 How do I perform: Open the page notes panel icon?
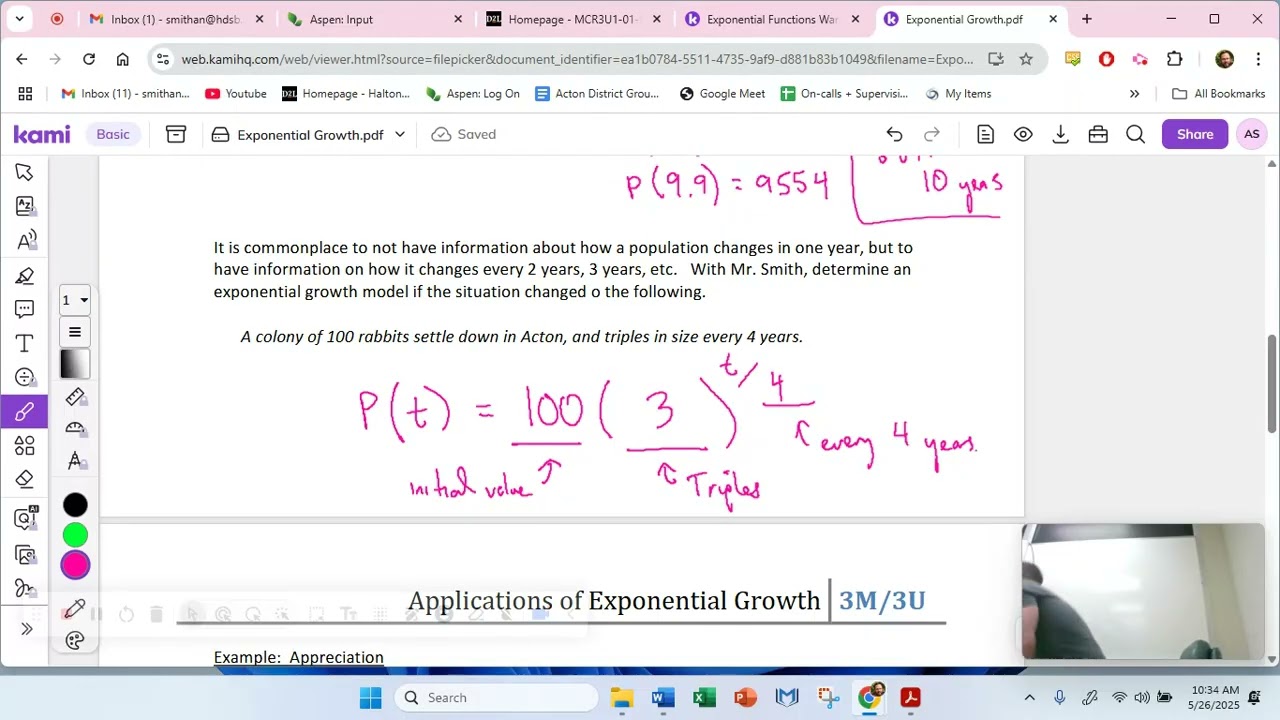[x=985, y=134]
